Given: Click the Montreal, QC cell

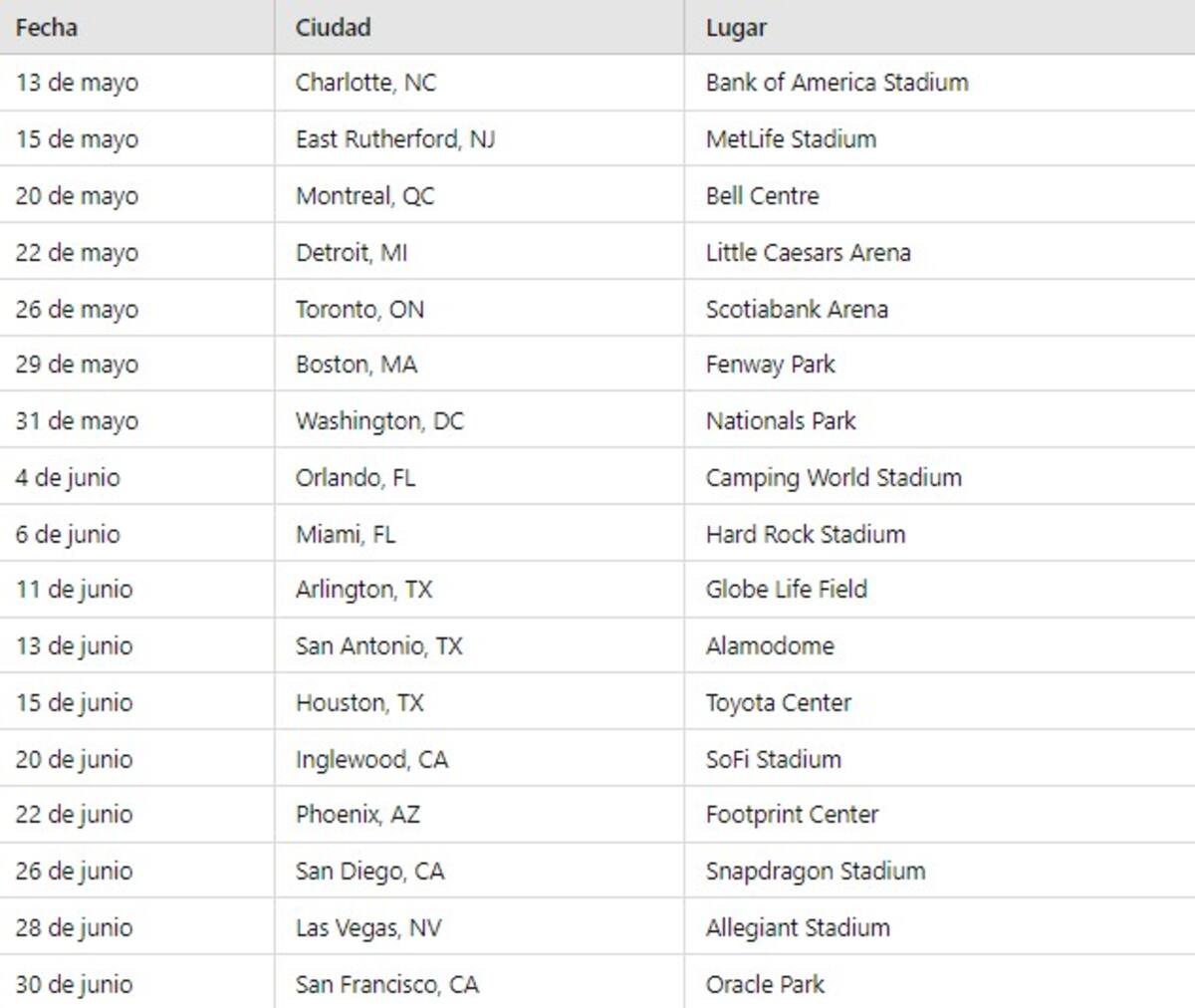Looking at the screenshot, I should pos(364,196).
